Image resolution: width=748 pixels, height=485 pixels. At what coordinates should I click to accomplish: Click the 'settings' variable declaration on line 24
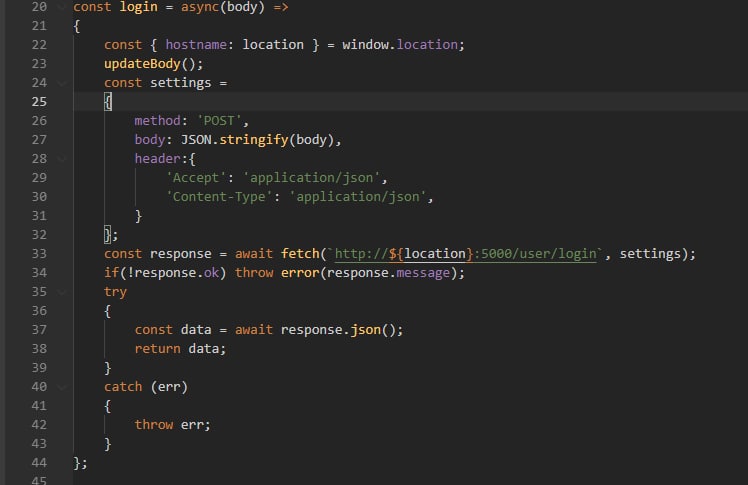pos(181,83)
